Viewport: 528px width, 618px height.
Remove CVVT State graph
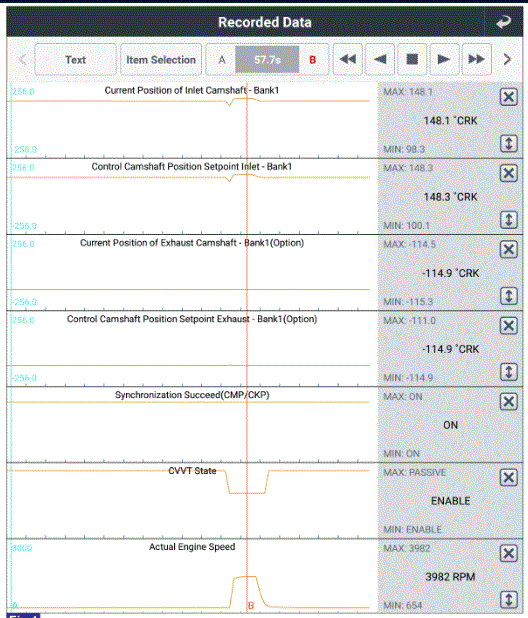click(509, 478)
